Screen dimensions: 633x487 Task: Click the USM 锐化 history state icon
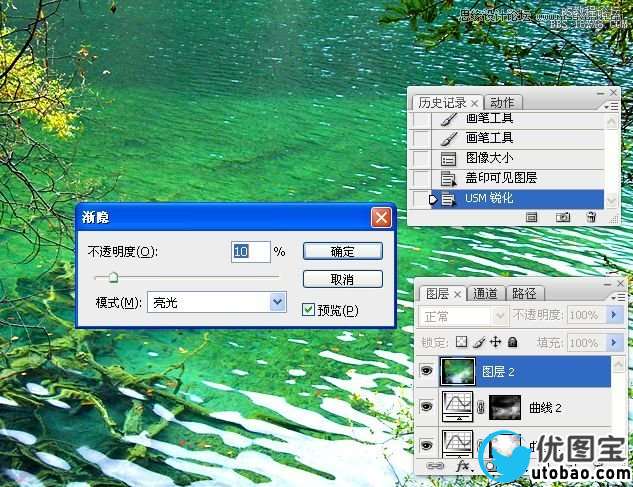(448, 199)
